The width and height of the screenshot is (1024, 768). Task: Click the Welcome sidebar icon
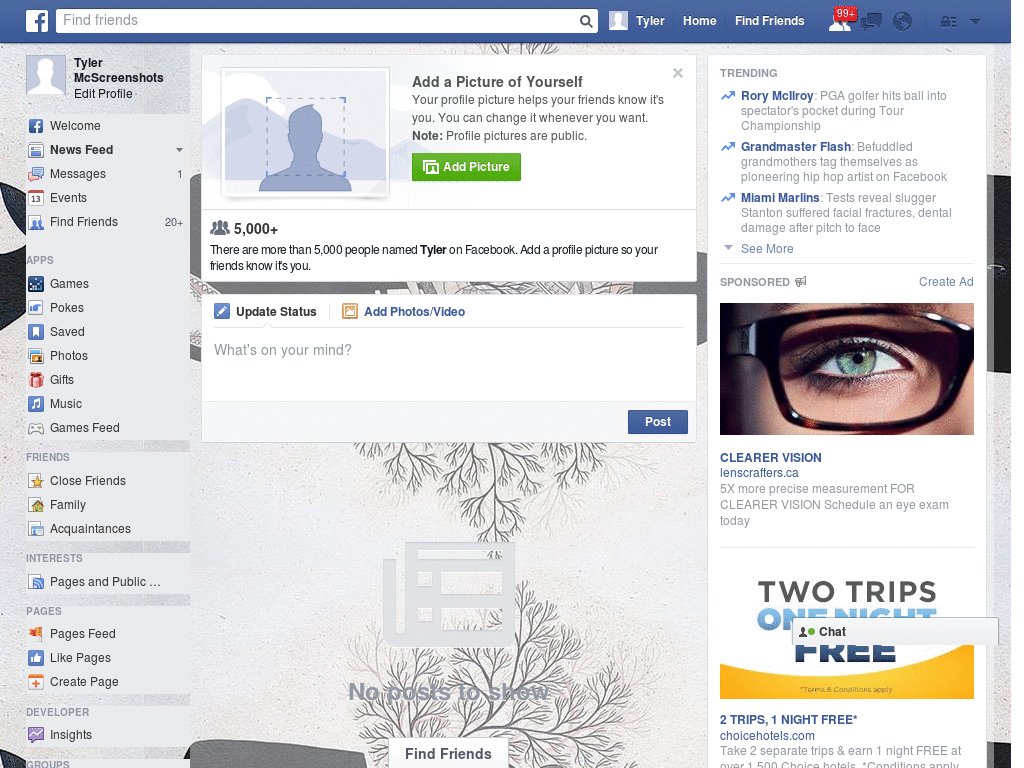(36, 126)
